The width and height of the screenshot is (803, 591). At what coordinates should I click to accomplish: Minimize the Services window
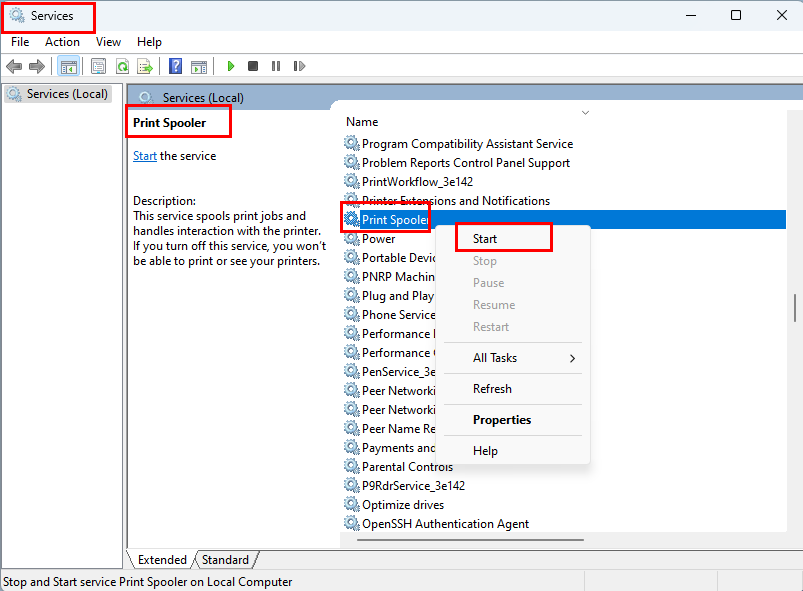(691, 15)
